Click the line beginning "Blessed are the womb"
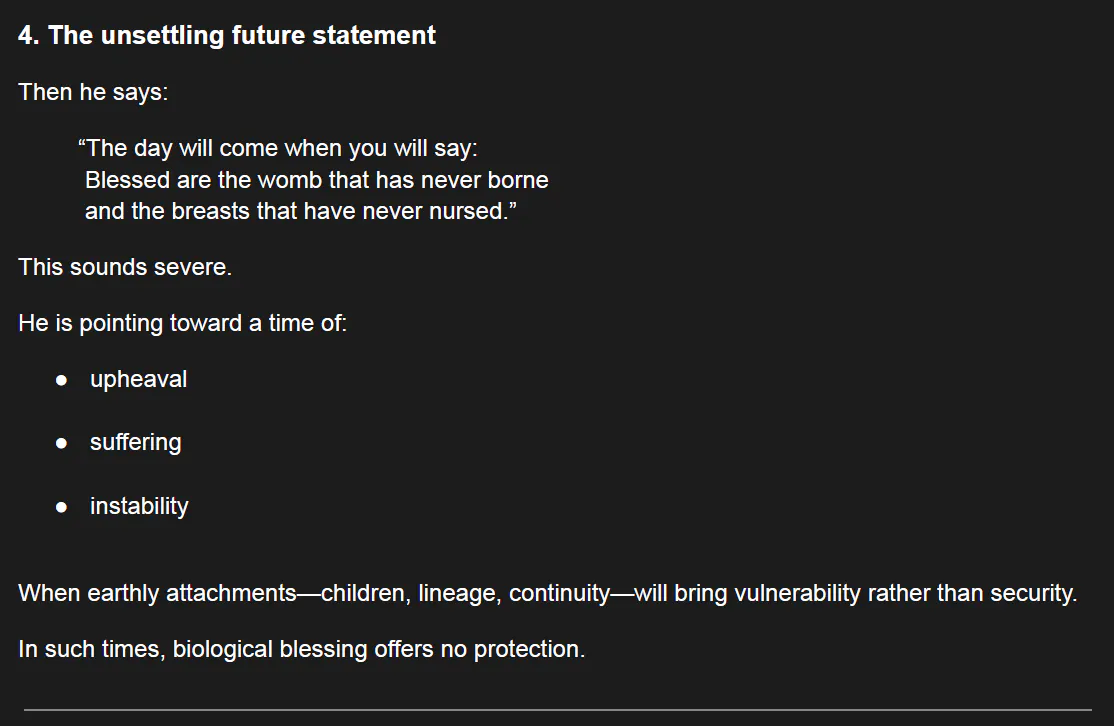The width and height of the screenshot is (1114, 726). click(x=316, y=180)
